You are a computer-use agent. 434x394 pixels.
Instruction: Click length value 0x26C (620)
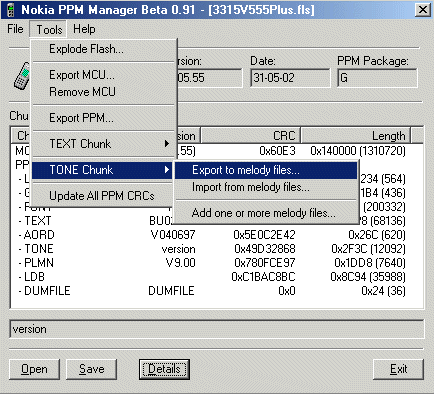pyautogui.click(x=377, y=235)
